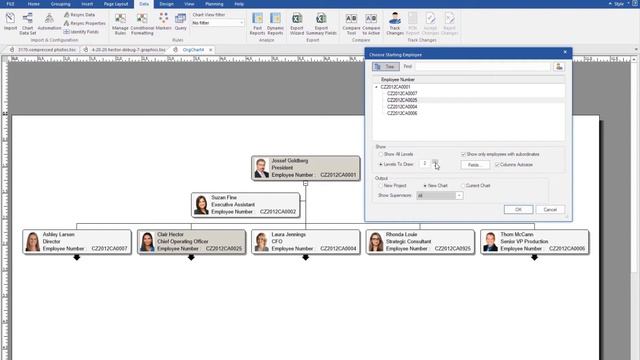Click Identify Fields in ribbon

tap(81, 31)
